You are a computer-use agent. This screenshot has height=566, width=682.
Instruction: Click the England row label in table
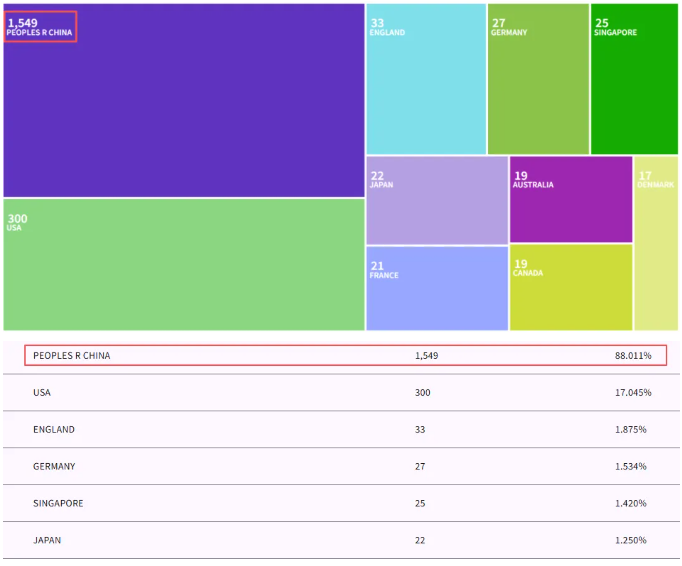click(54, 430)
